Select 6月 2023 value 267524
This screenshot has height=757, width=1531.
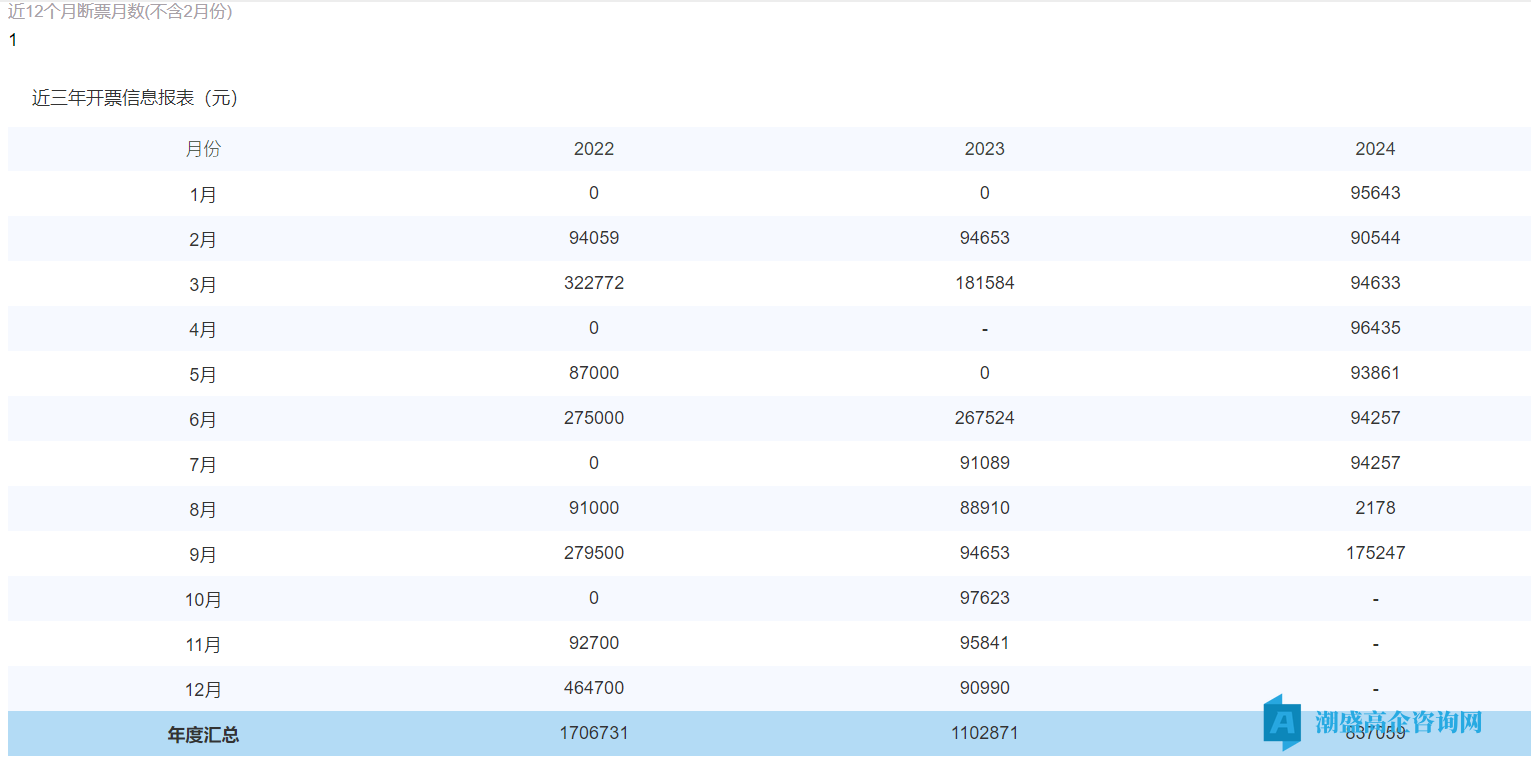tap(985, 418)
